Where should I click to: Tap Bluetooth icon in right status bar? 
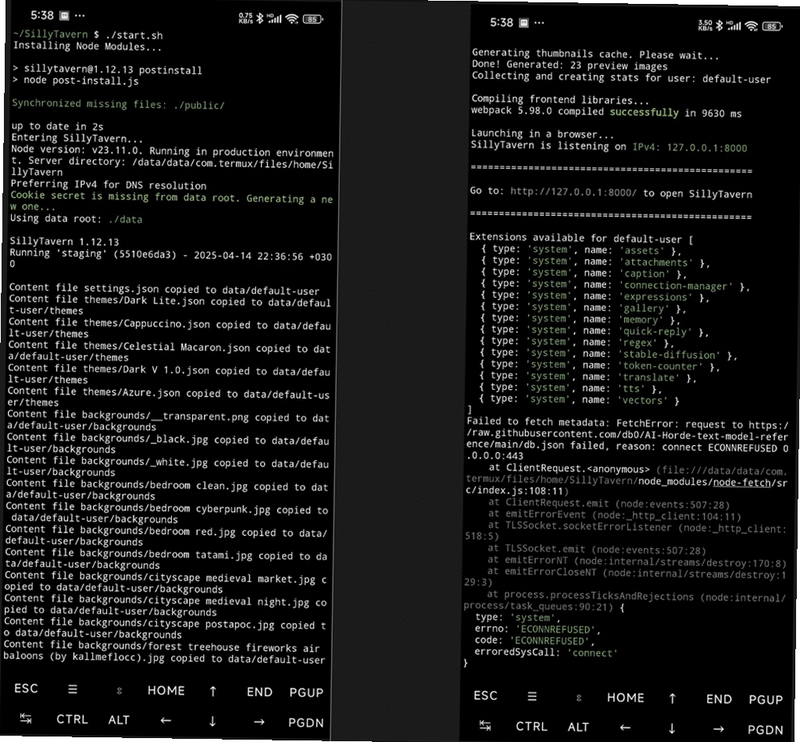[x=719, y=26]
